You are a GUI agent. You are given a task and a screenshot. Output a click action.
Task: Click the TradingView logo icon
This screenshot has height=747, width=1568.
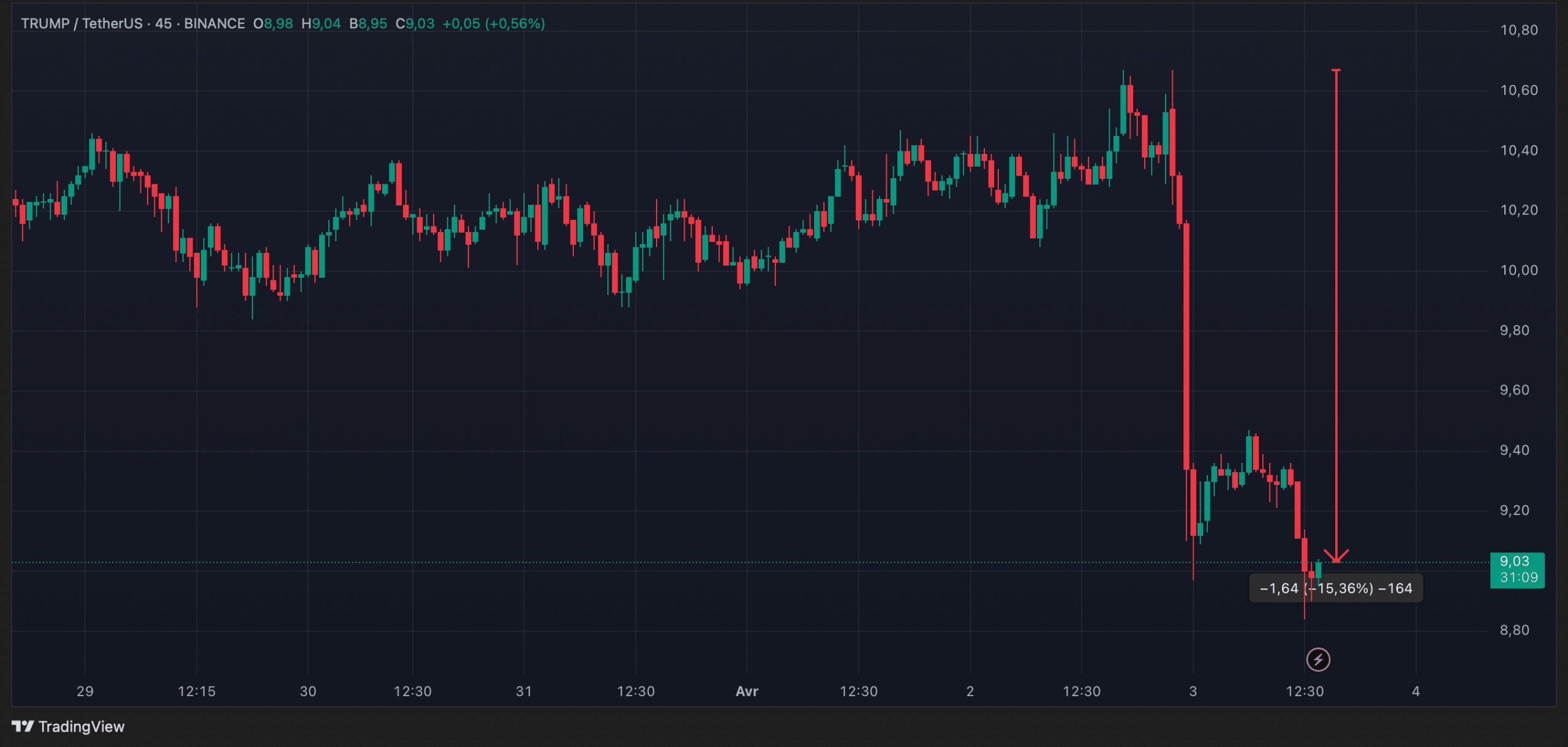[23, 726]
